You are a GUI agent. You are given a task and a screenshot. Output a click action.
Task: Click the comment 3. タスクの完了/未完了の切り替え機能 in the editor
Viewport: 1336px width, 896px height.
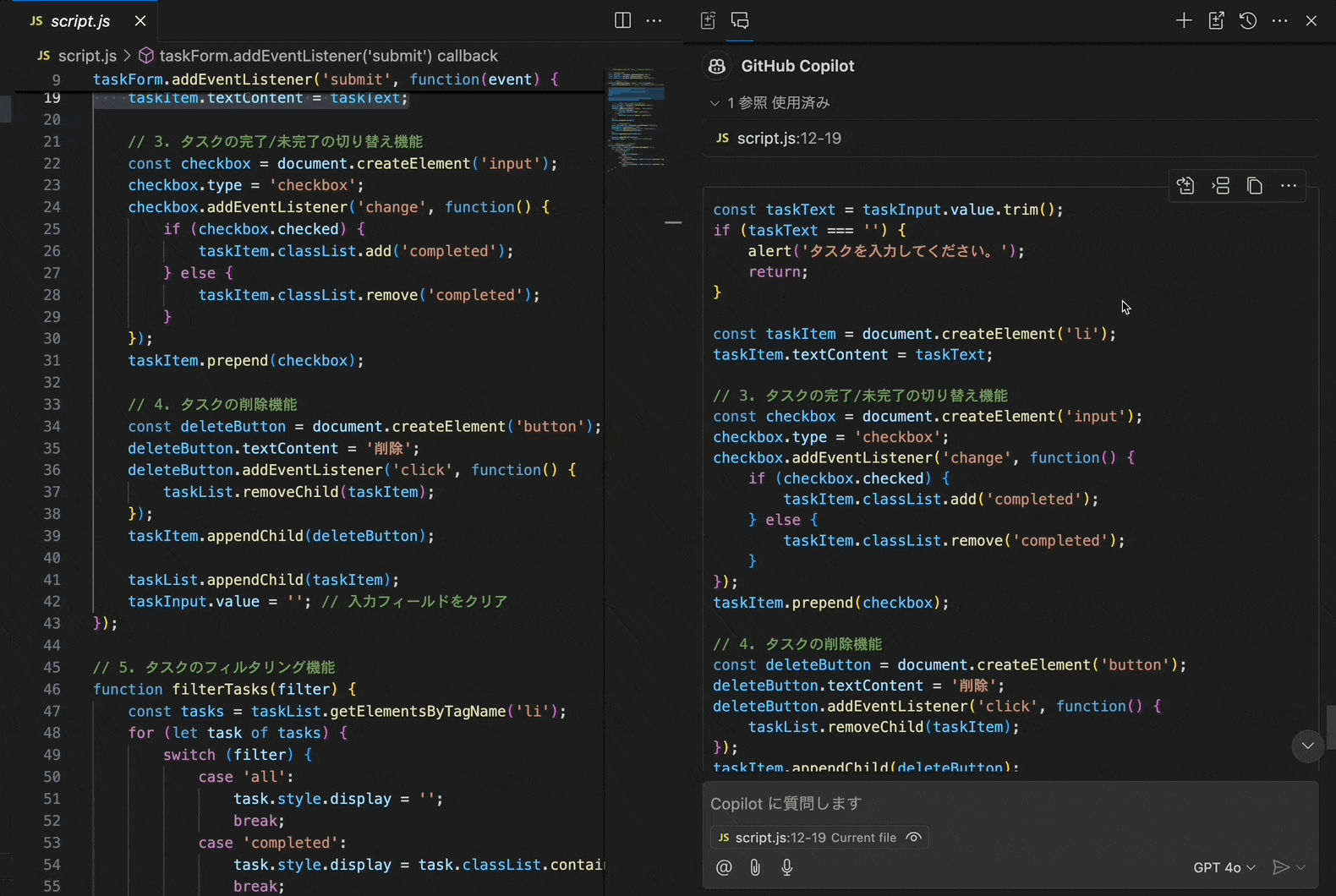tap(276, 141)
